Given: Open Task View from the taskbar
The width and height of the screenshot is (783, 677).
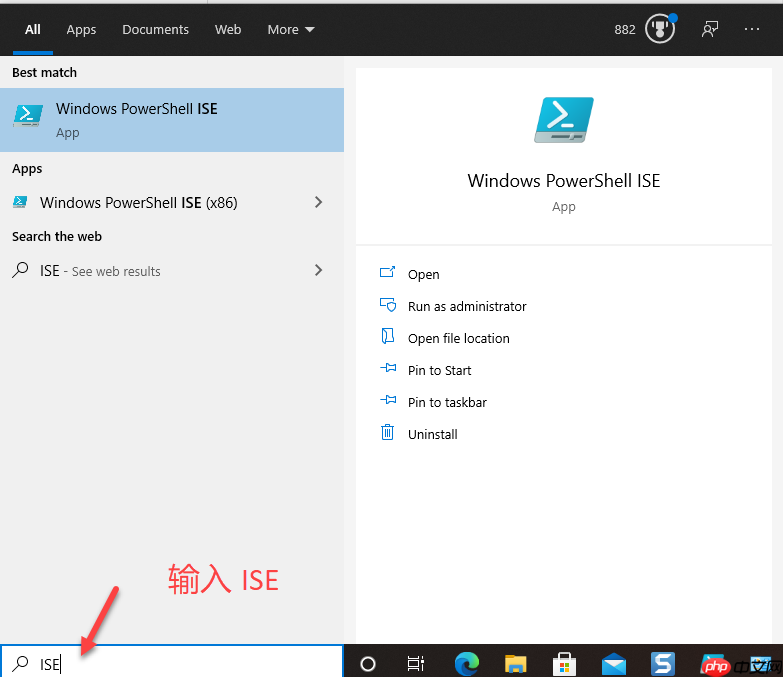Looking at the screenshot, I should click(415, 664).
